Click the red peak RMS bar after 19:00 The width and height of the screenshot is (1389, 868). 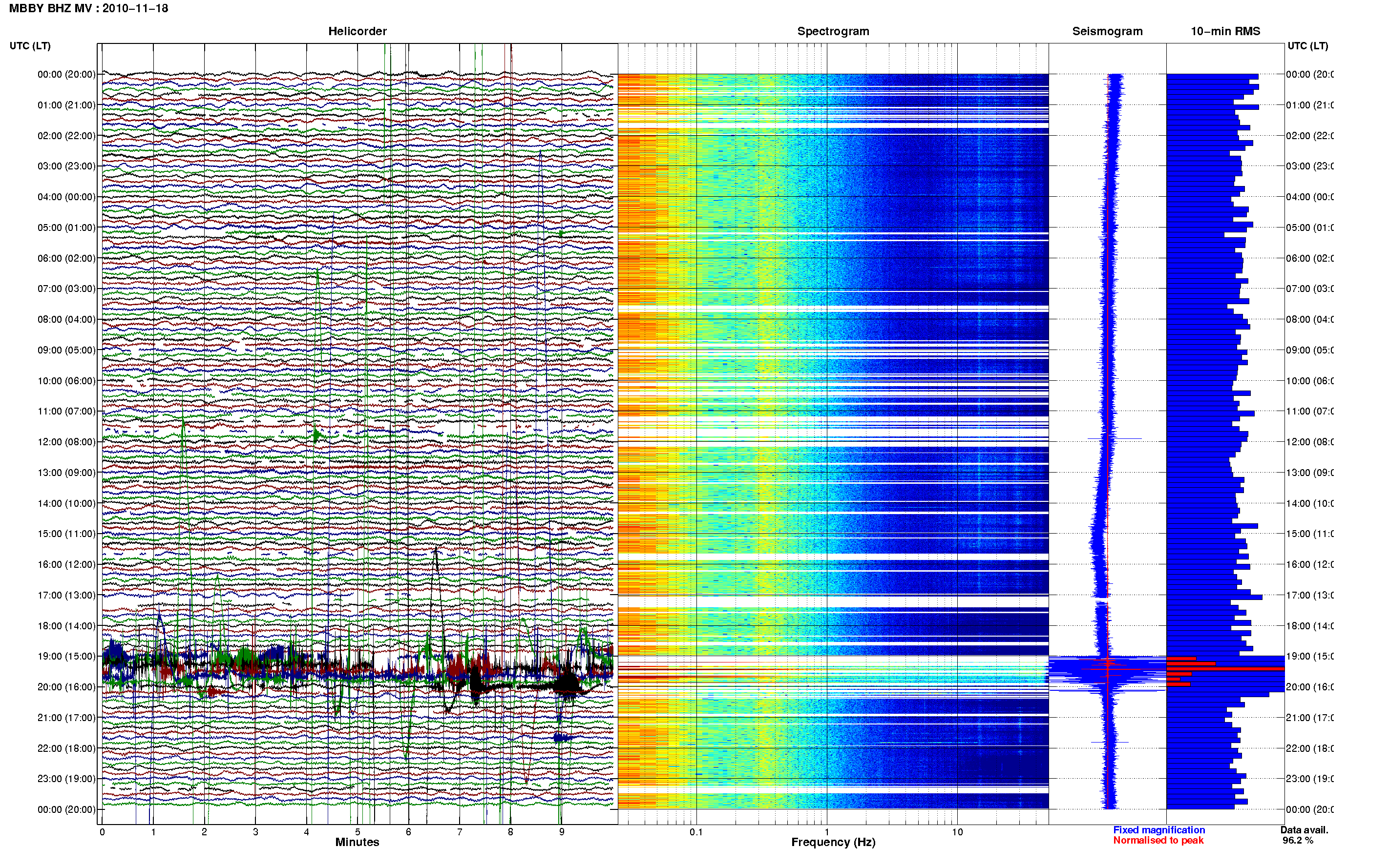[x=1225, y=669]
